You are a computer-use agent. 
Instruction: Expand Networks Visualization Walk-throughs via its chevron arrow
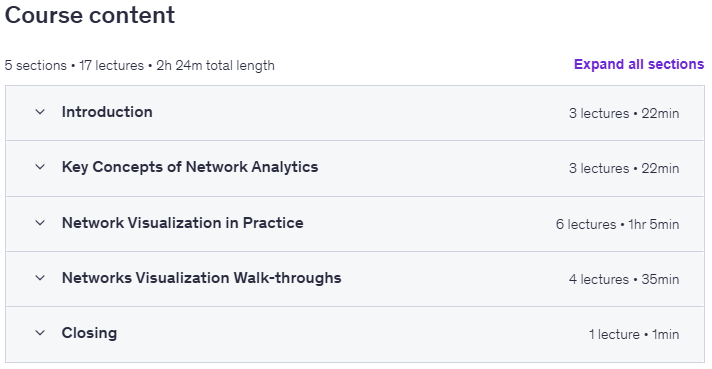tap(40, 278)
